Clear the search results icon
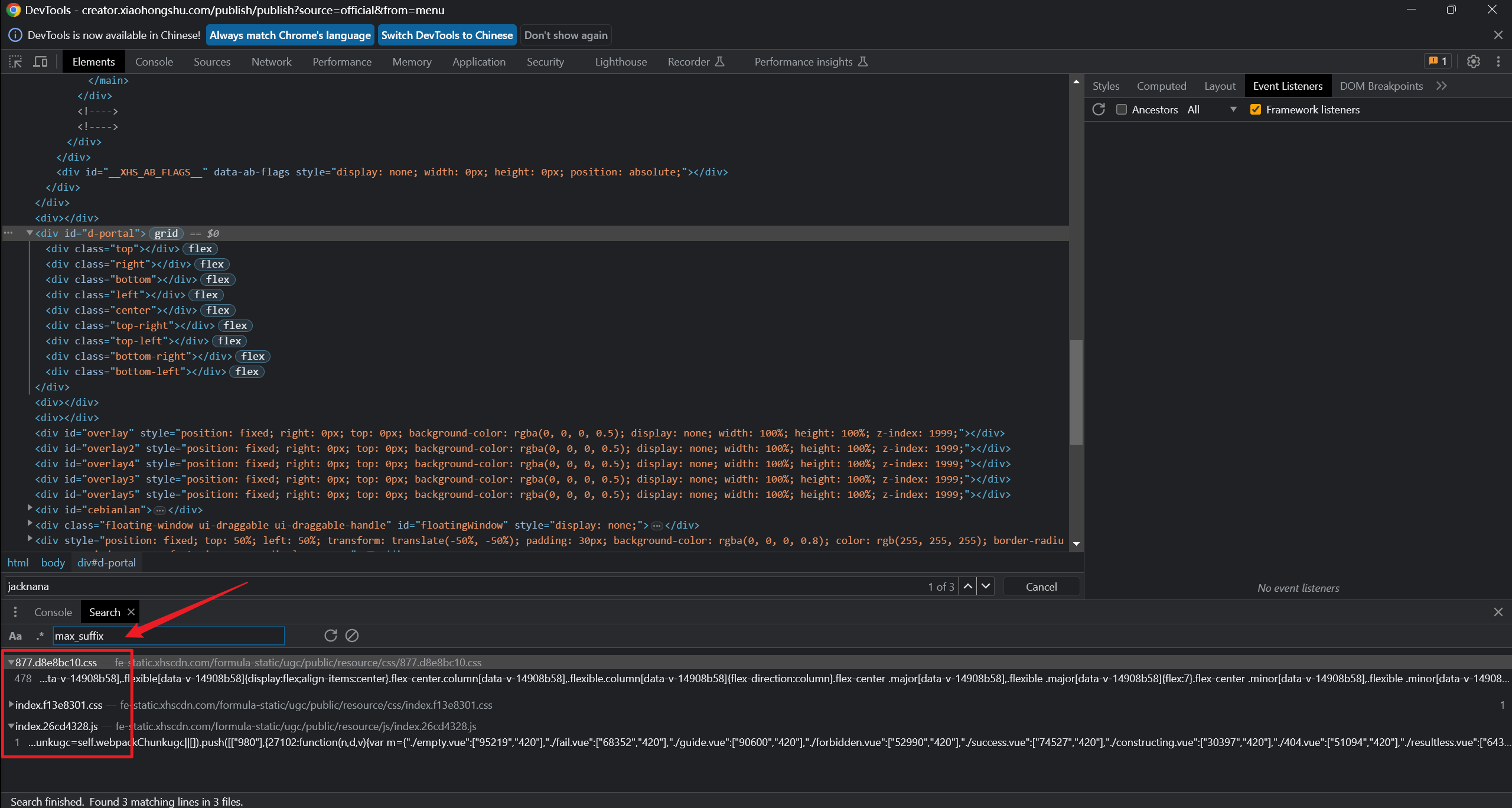The width and height of the screenshot is (1512, 808). tap(352, 636)
